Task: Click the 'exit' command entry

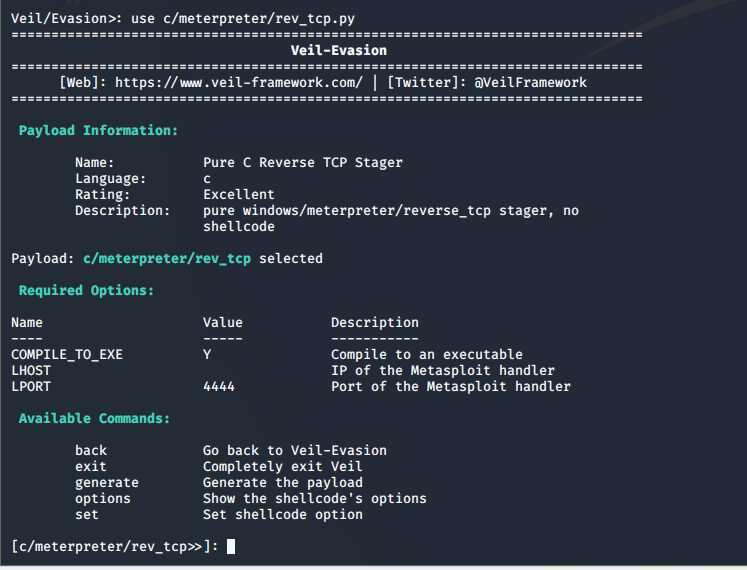Action: [x=91, y=467]
